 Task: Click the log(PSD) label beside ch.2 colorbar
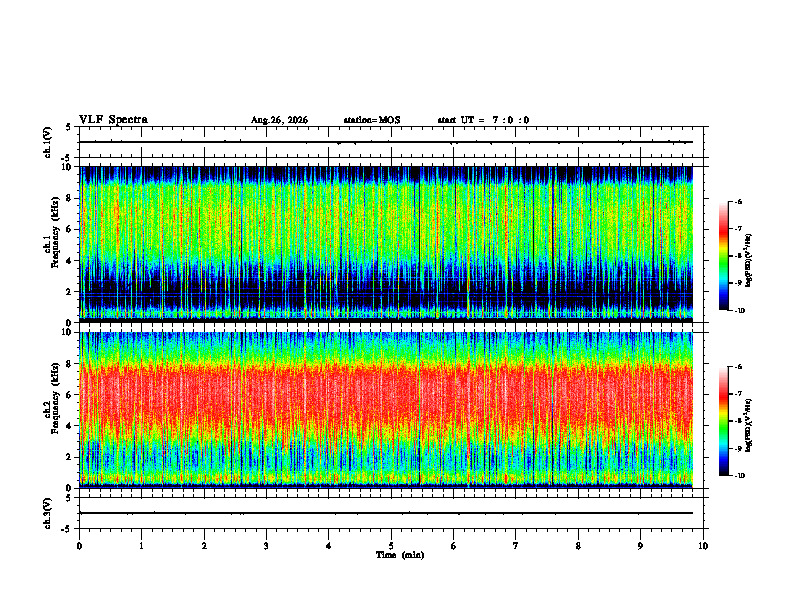749,425
